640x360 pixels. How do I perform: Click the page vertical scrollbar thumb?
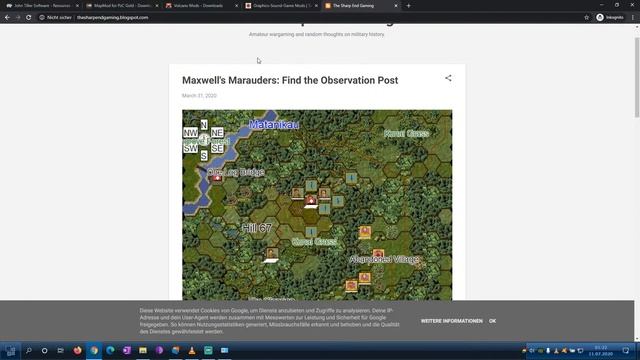pyautogui.click(x=637, y=78)
